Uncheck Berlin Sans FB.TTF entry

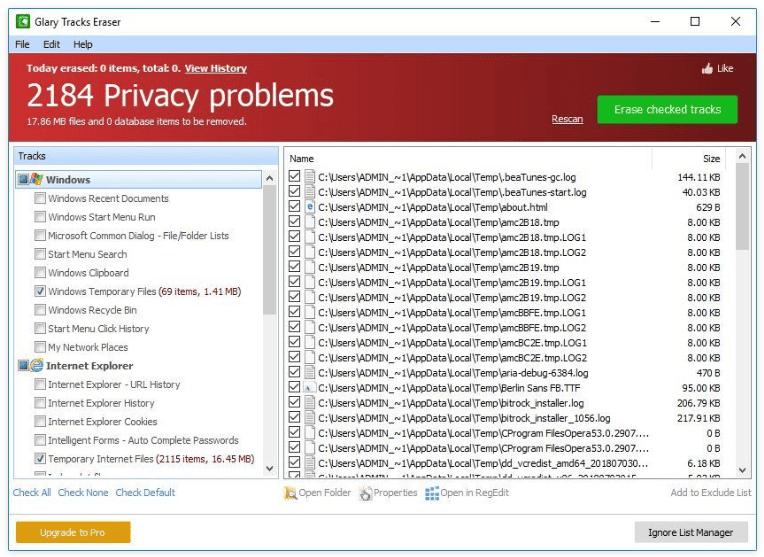[294, 387]
